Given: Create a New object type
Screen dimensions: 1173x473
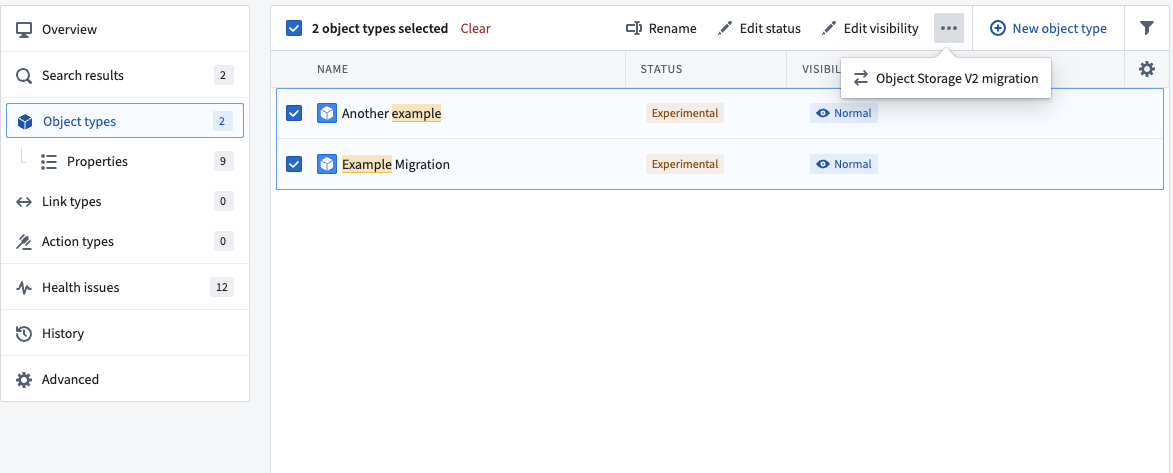Looking at the screenshot, I should [x=1048, y=28].
